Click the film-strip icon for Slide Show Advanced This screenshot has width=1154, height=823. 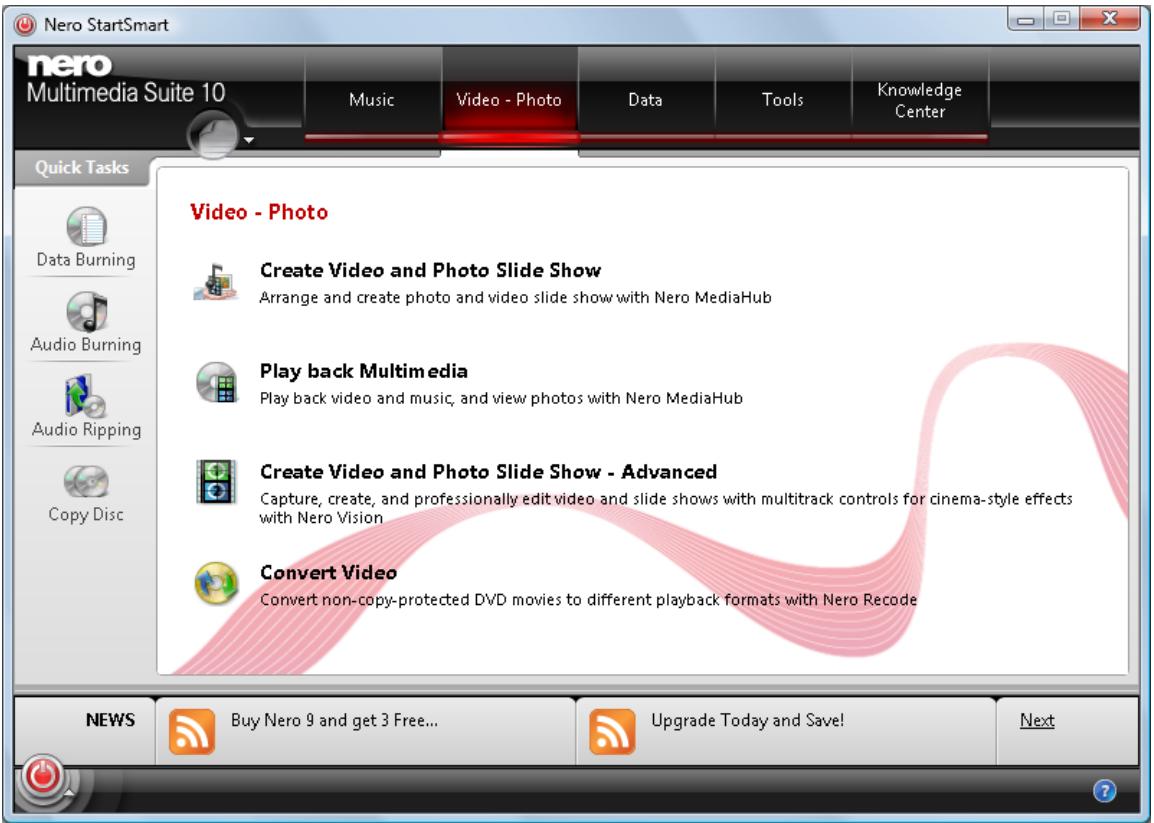(x=216, y=482)
